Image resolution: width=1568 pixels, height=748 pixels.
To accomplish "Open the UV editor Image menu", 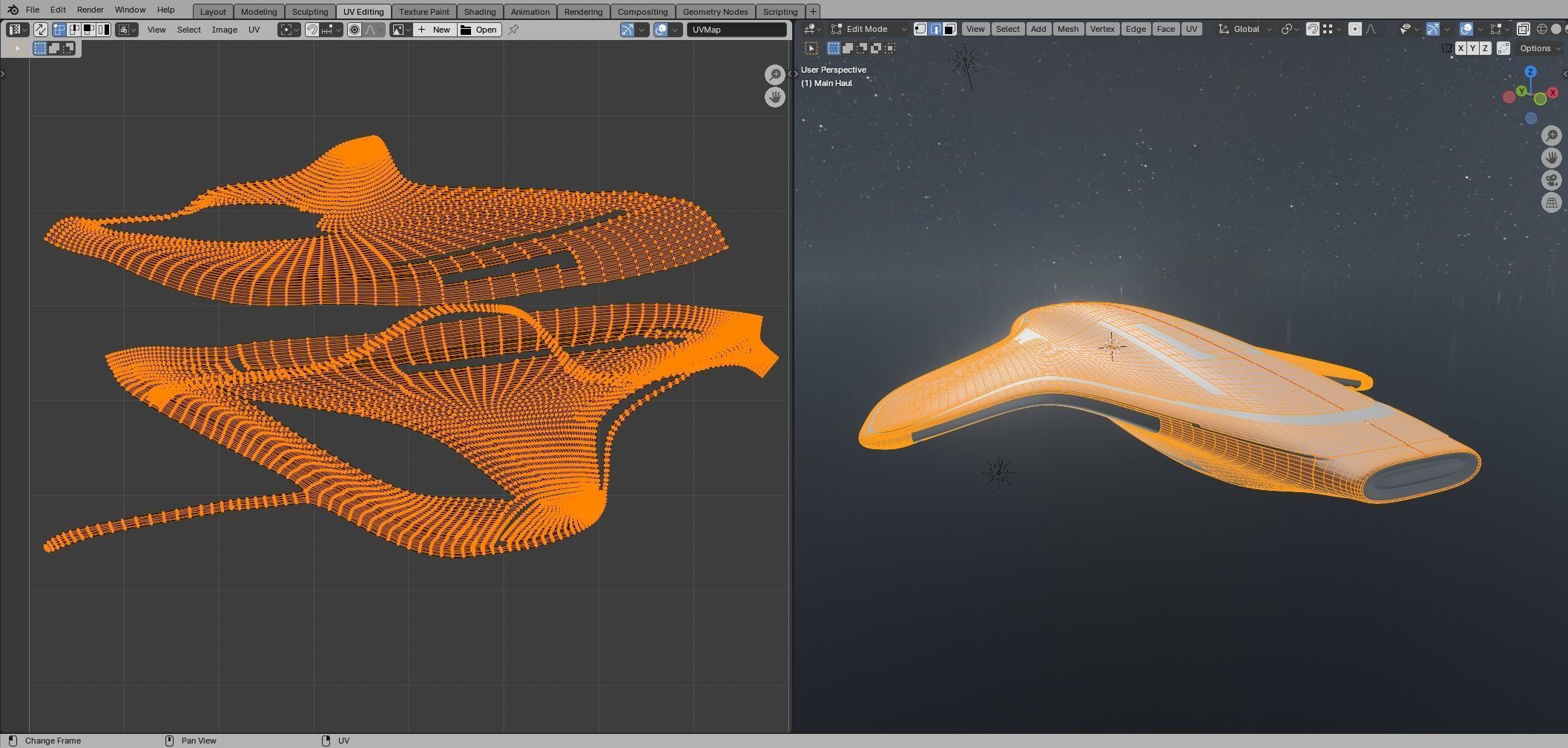I will pyautogui.click(x=225, y=30).
